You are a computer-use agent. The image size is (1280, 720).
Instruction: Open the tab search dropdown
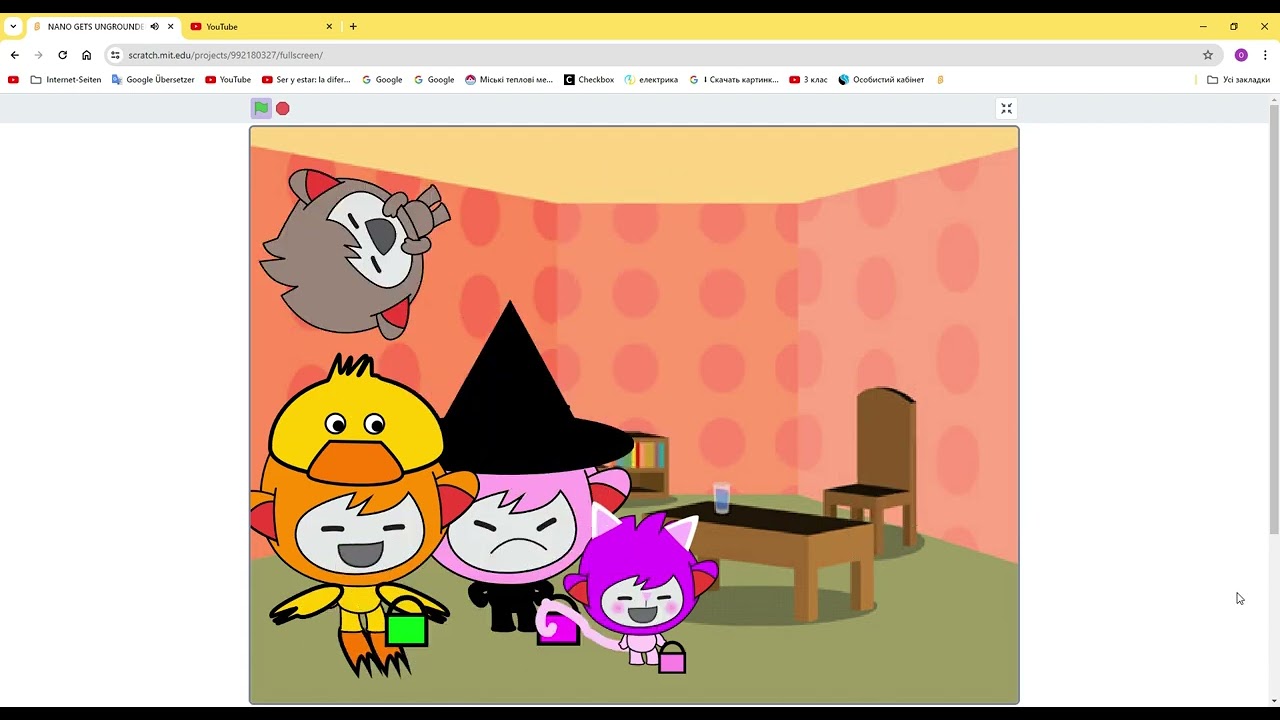click(x=13, y=27)
